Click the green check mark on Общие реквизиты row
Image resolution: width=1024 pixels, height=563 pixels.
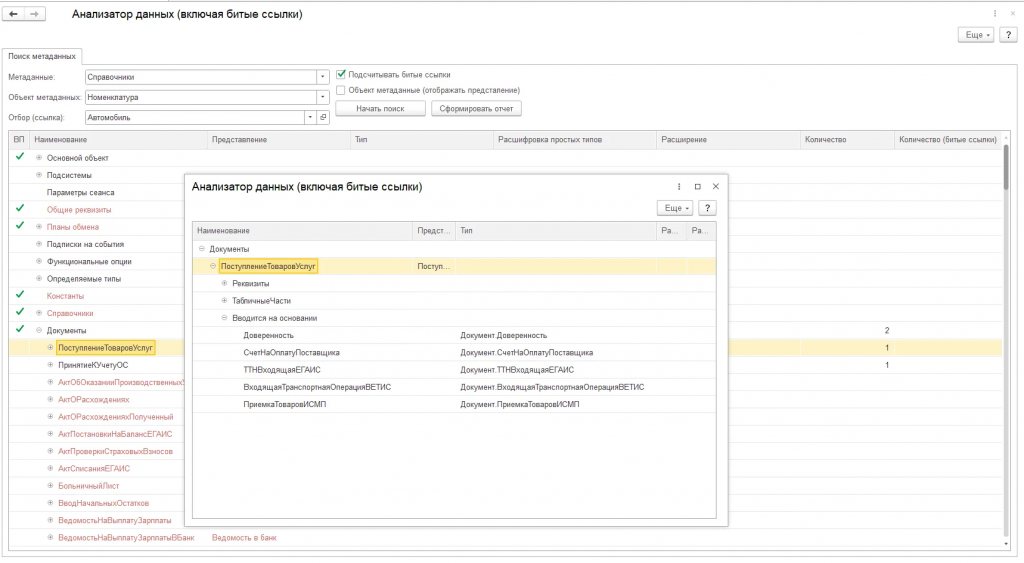[x=20, y=208]
